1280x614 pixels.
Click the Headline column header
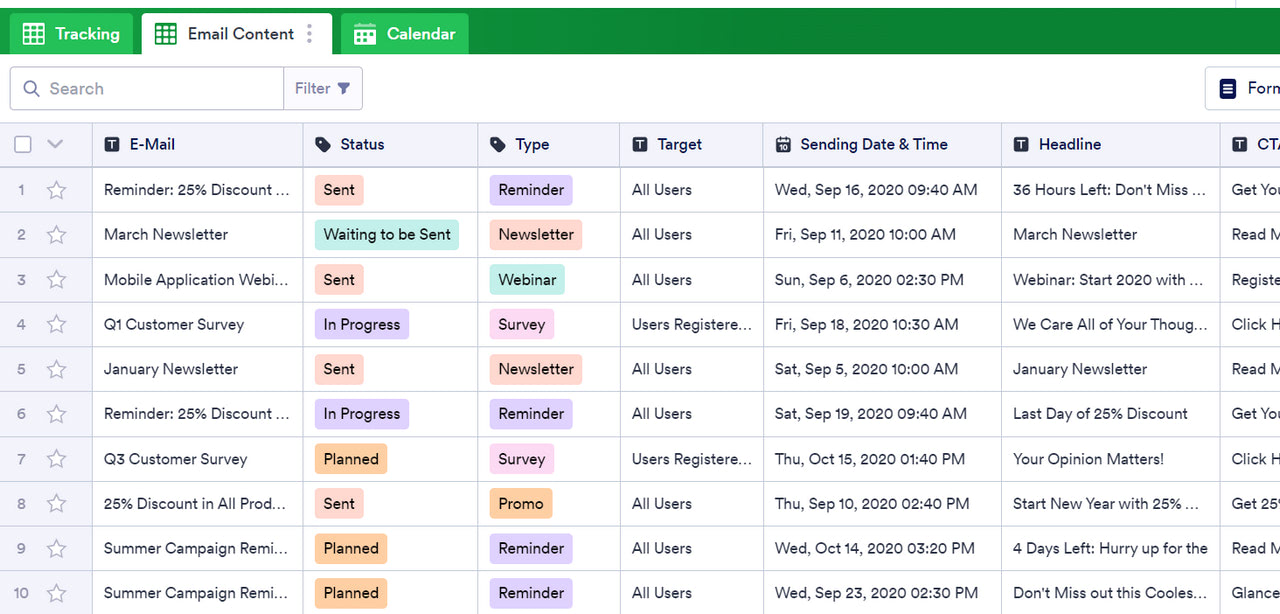[x=1111, y=144]
